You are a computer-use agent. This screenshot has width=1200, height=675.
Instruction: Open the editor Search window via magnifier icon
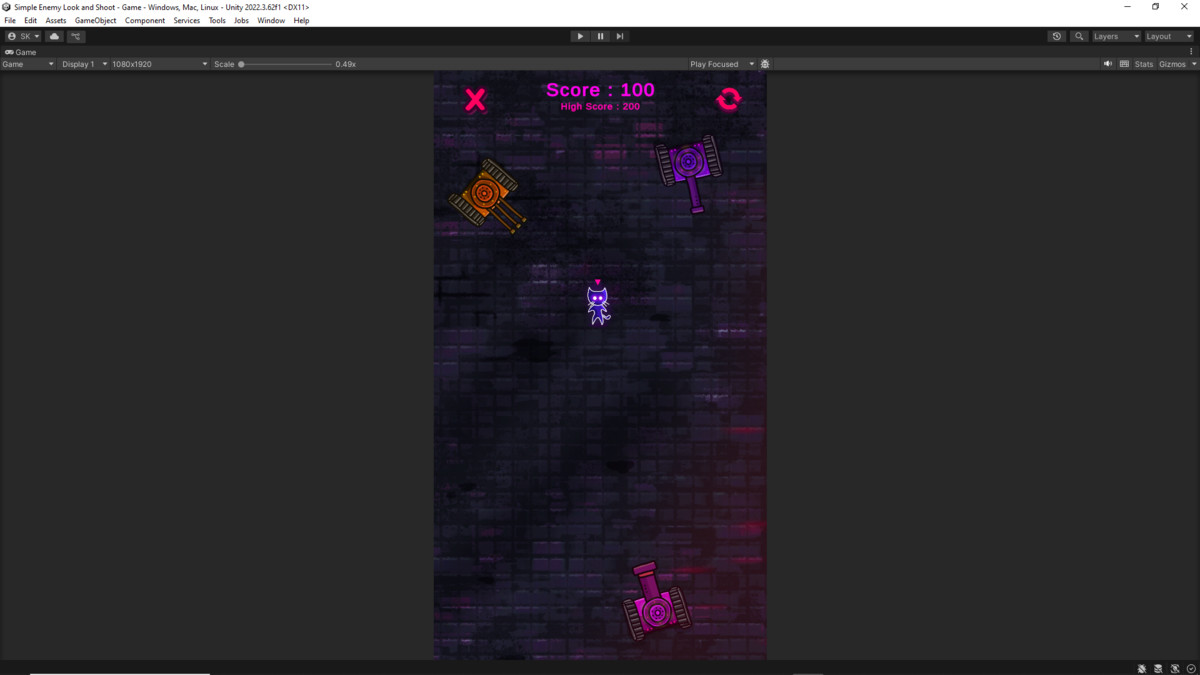[x=1078, y=35]
